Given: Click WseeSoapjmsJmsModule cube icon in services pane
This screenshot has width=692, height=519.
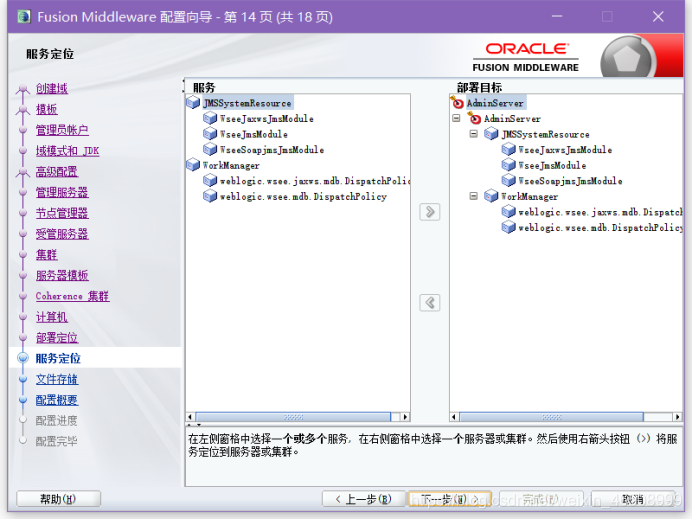Looking at the screenshot, I should point(210,149).
